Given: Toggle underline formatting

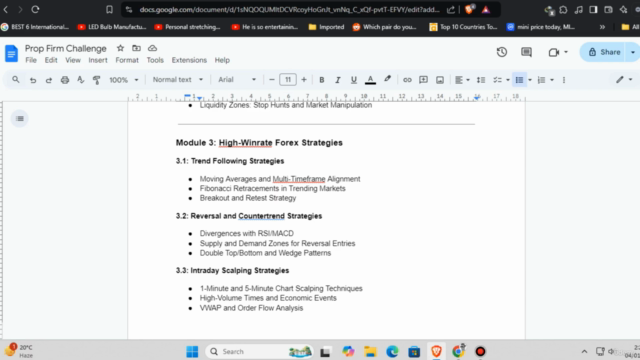Looking at the screenshot, I should (353, 80).
